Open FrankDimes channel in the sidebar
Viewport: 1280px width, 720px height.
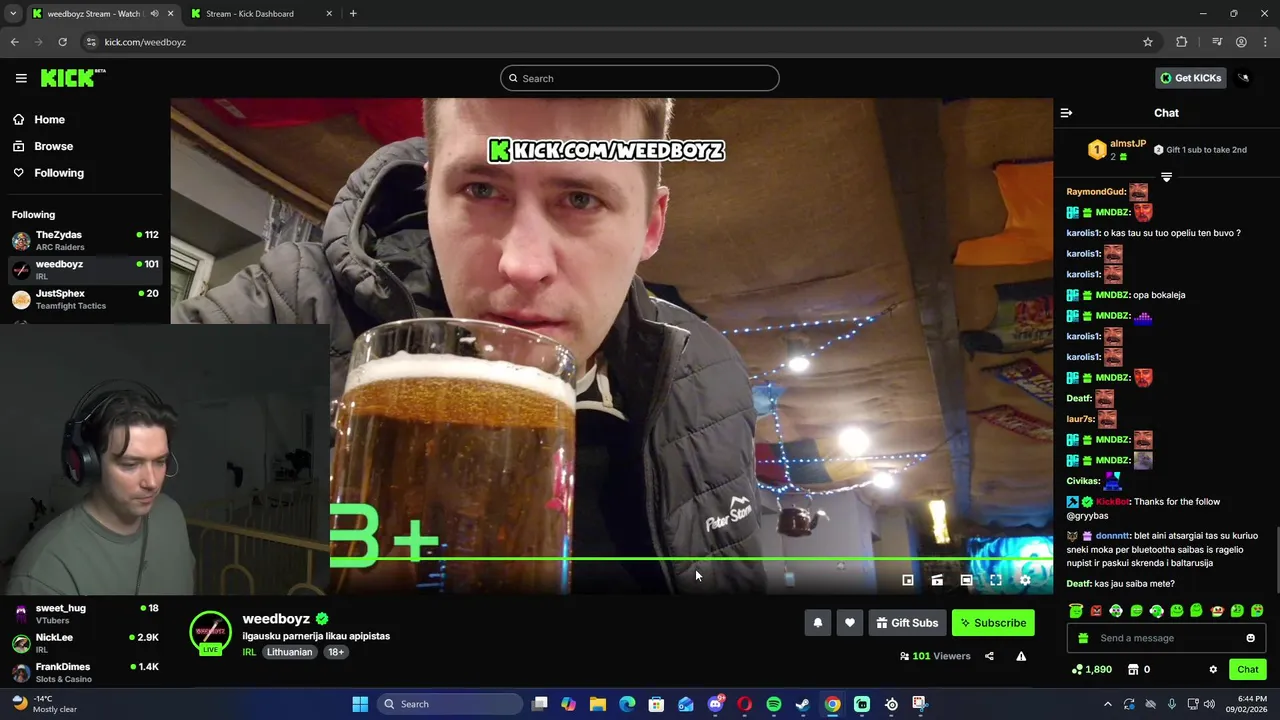point(84,672)
